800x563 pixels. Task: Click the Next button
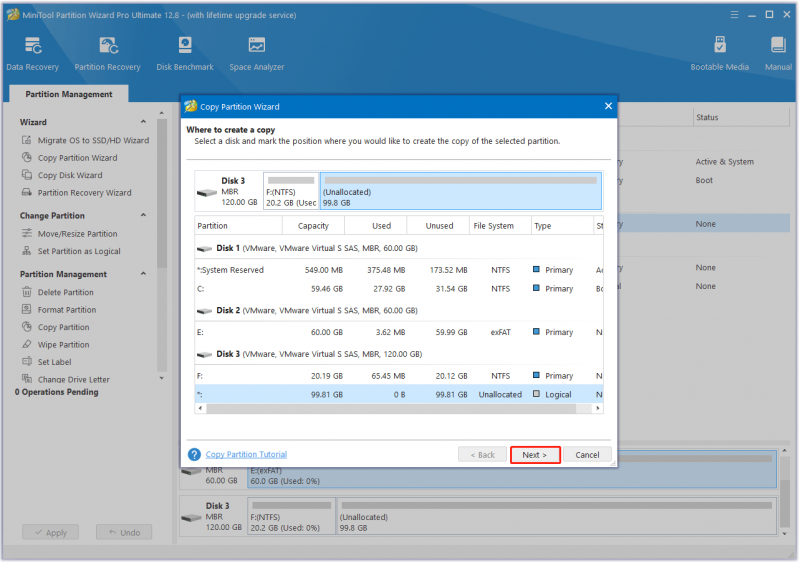(535, 455)
